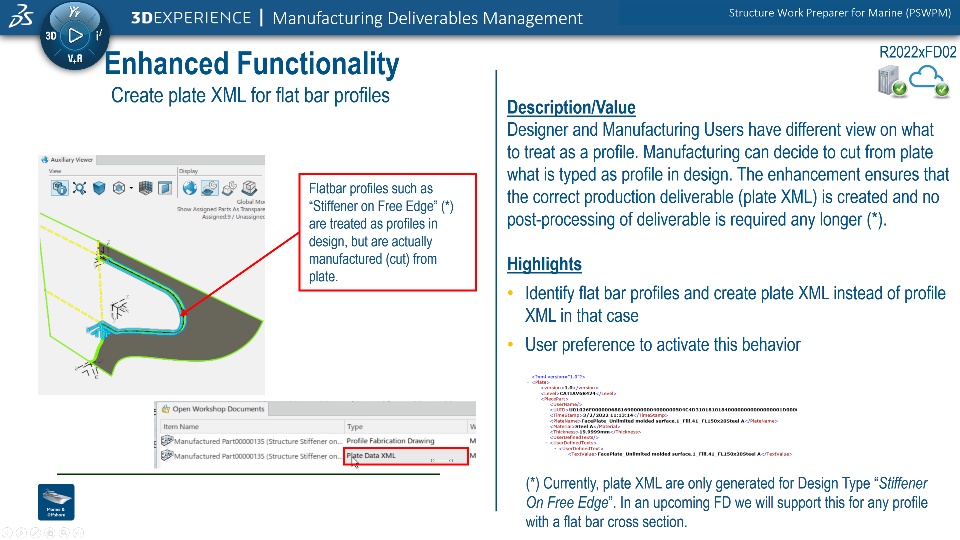Click the Assigned / Unassigned count text

coord(233,217)
